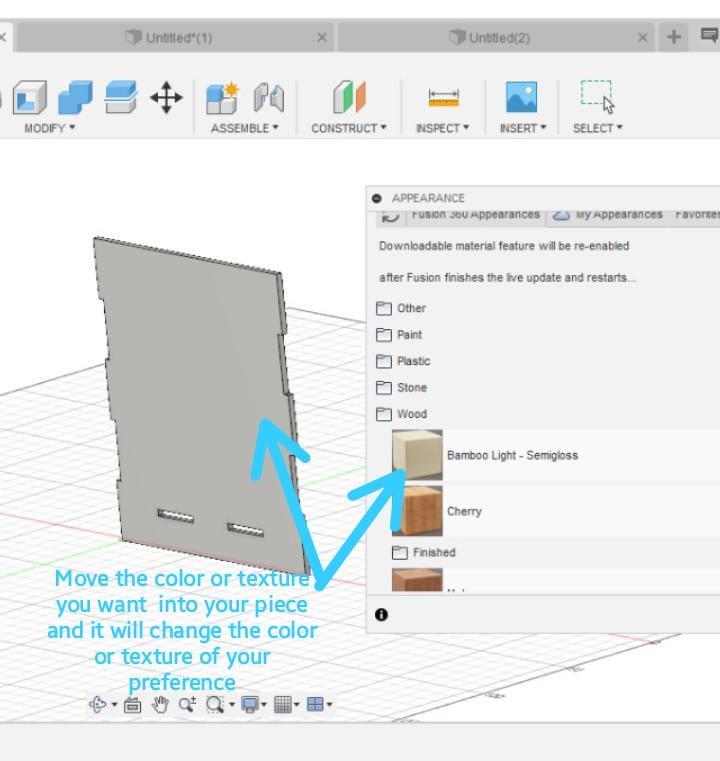The height and width of the screenshot is (761, 720).
Task: Select the Measure ruler icon
Action: (x=443, y=98)
